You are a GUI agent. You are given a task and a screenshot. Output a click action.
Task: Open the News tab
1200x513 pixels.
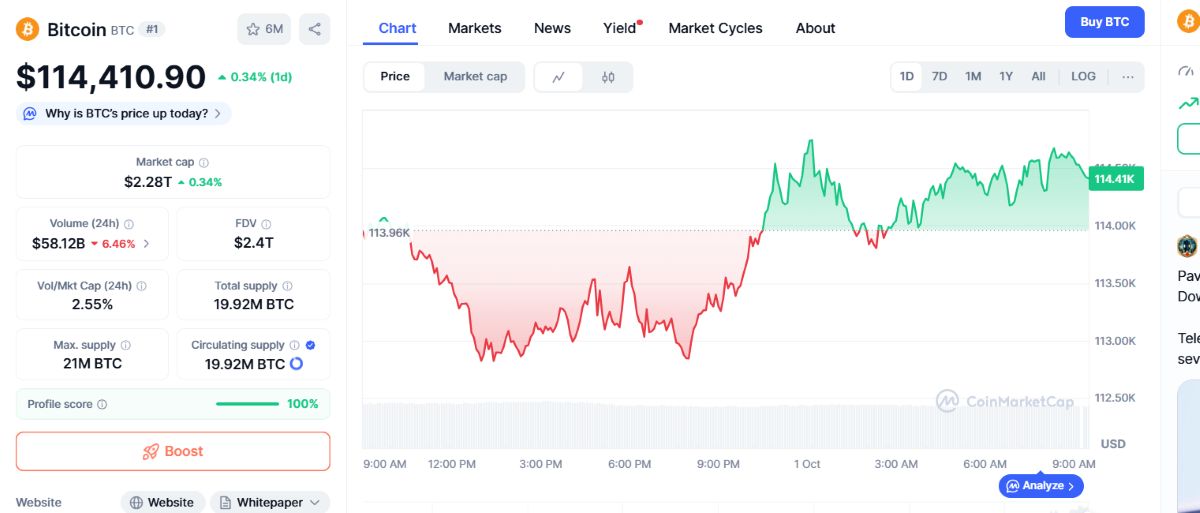click(552, 28)
